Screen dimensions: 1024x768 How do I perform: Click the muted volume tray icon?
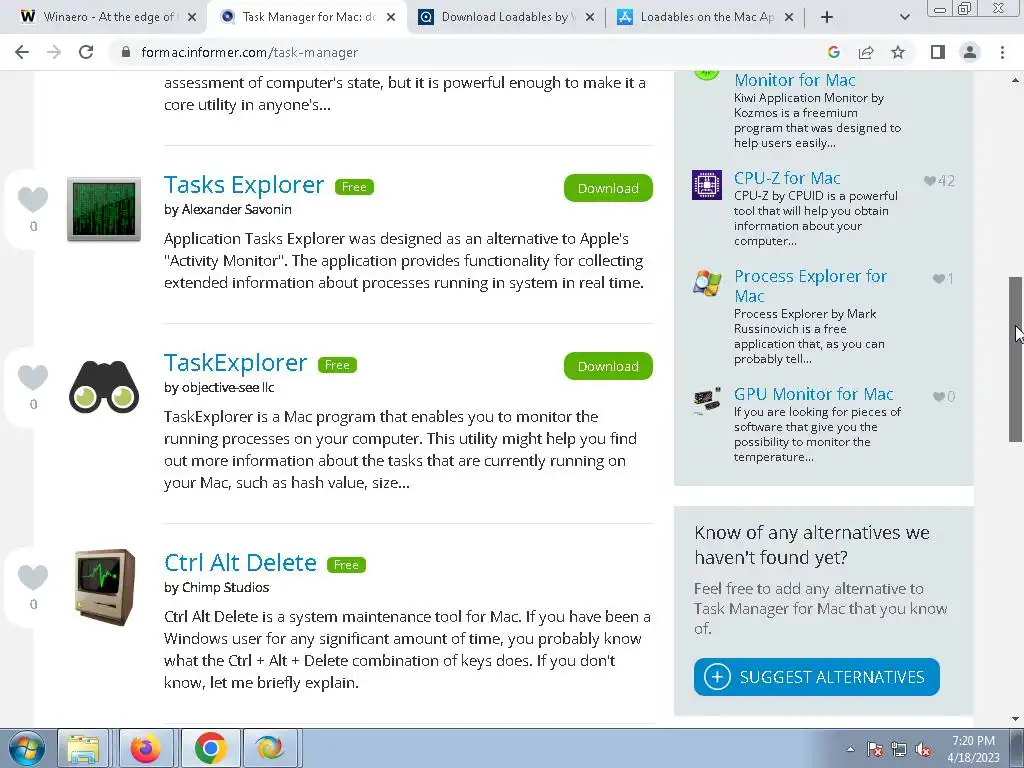point(923,749)
